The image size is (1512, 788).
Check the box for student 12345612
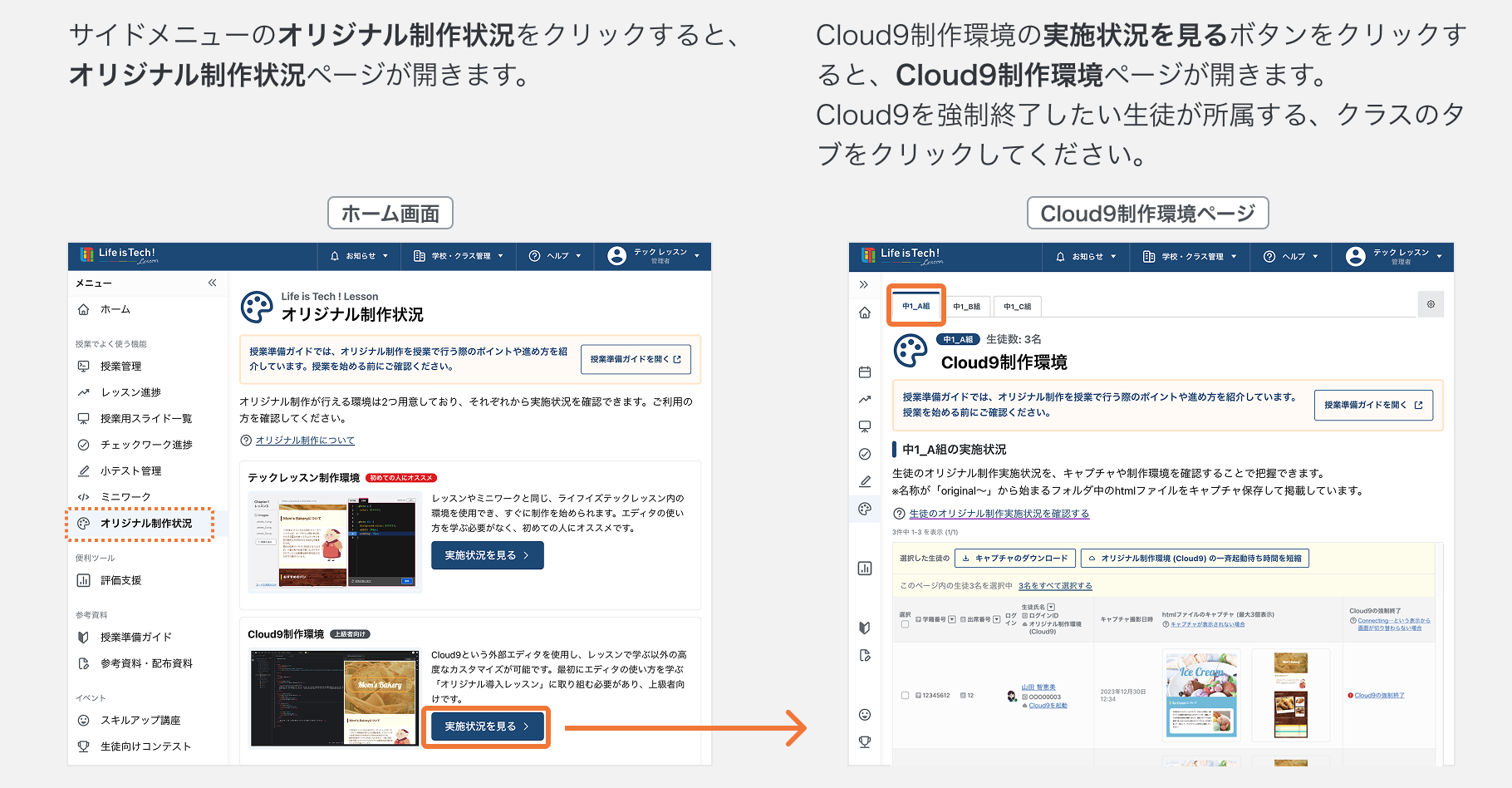[905, 696]
